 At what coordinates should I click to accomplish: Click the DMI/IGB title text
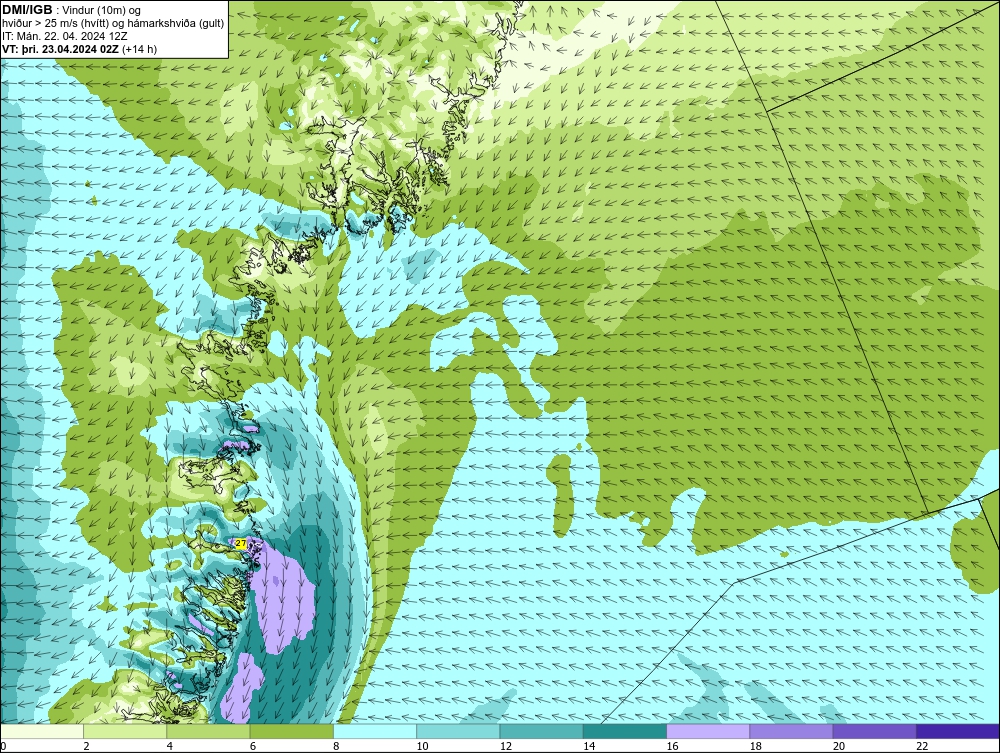pos(27,10)
